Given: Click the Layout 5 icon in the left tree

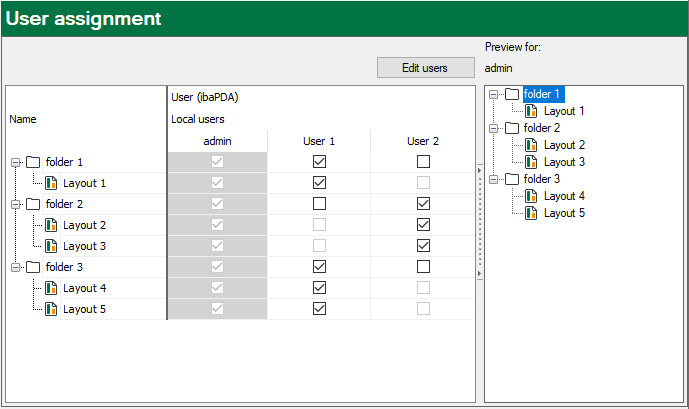Looking at the screenshot, I should coord(52,309).
